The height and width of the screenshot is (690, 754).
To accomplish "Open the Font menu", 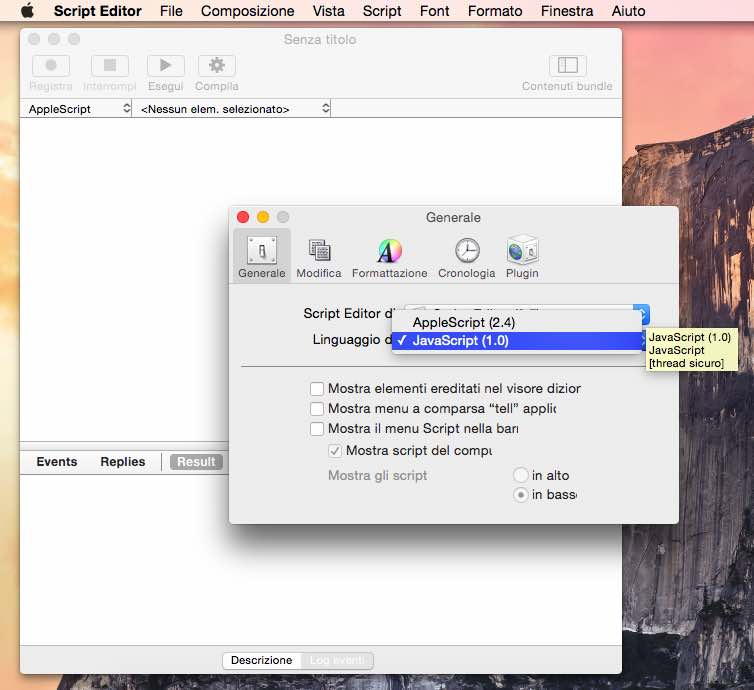I will (434, 11).
